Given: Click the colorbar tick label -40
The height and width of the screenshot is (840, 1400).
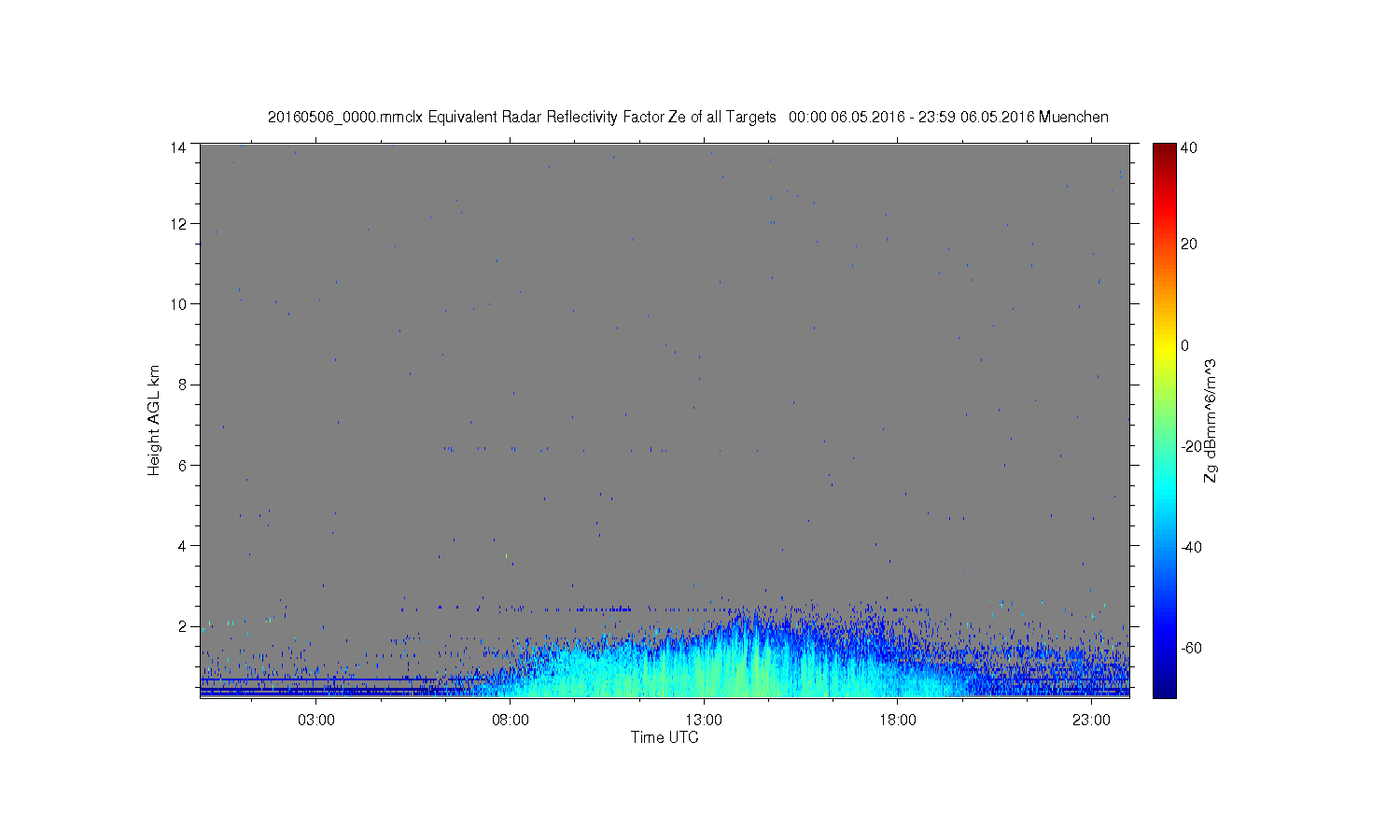Looking at the screenshot, I should click(1191, 547).
